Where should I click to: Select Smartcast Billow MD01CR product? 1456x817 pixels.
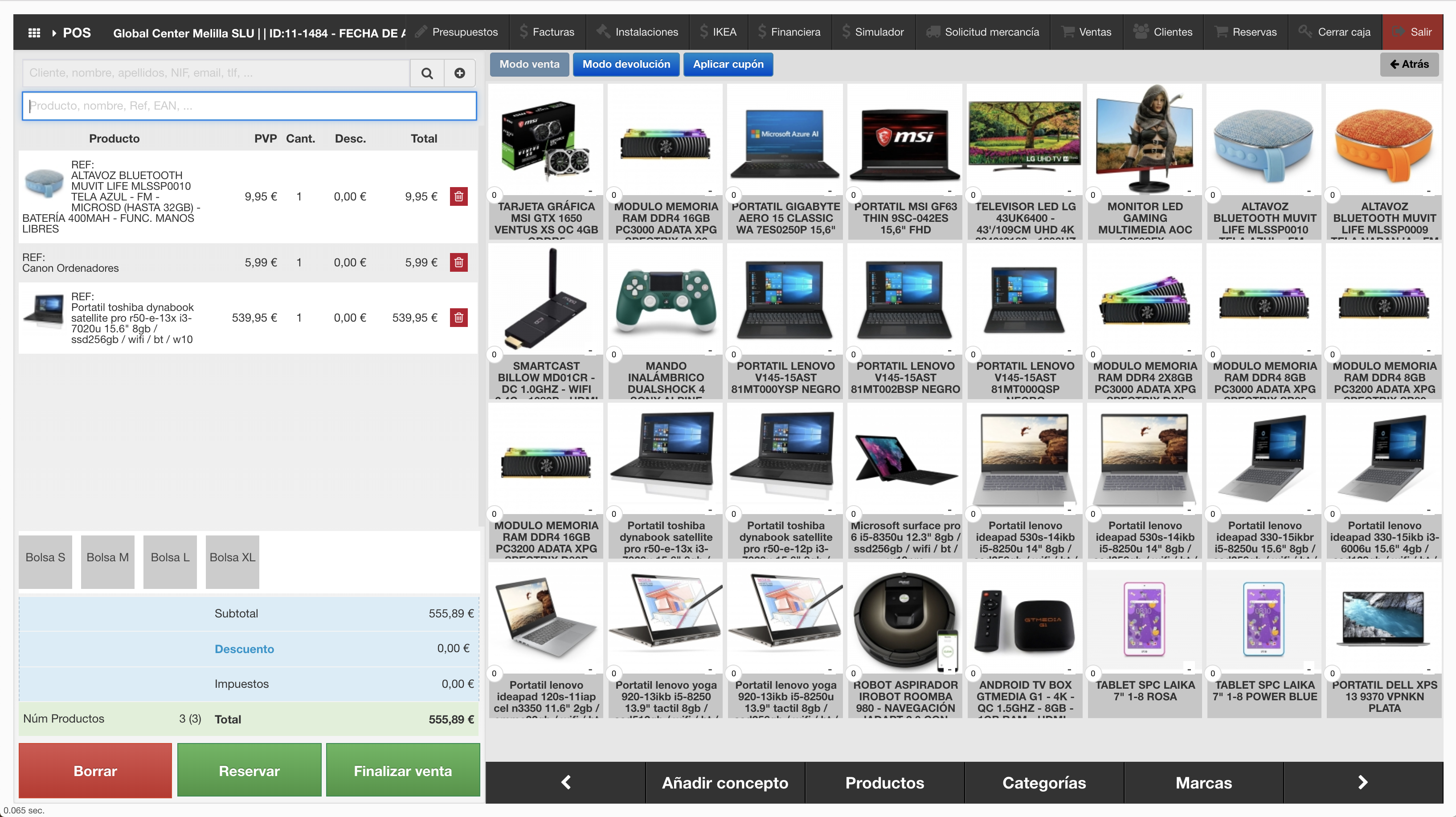(546, 322)
